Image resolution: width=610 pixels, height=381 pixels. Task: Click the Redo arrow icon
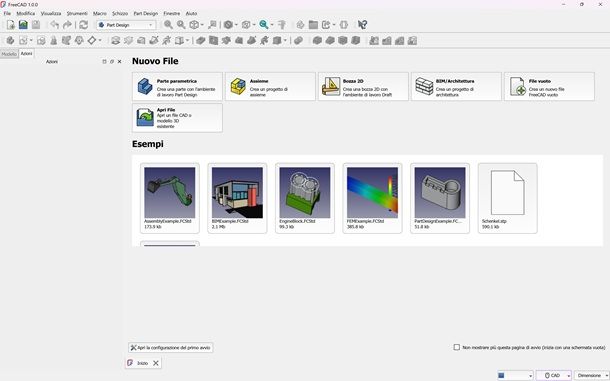(67, 25)
